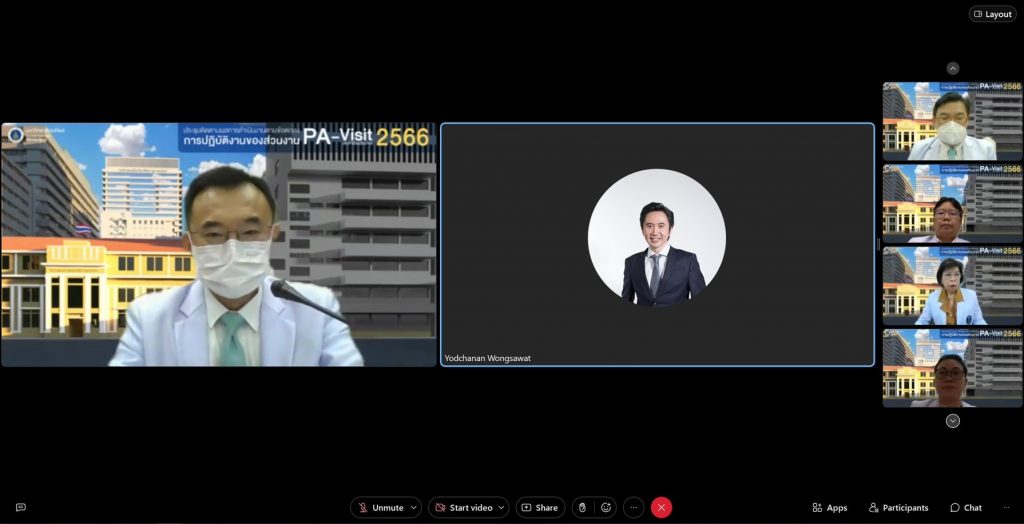Start video with the camera button
The height and width of the screenshot is (524, 1024).
[x=463, y=508]
